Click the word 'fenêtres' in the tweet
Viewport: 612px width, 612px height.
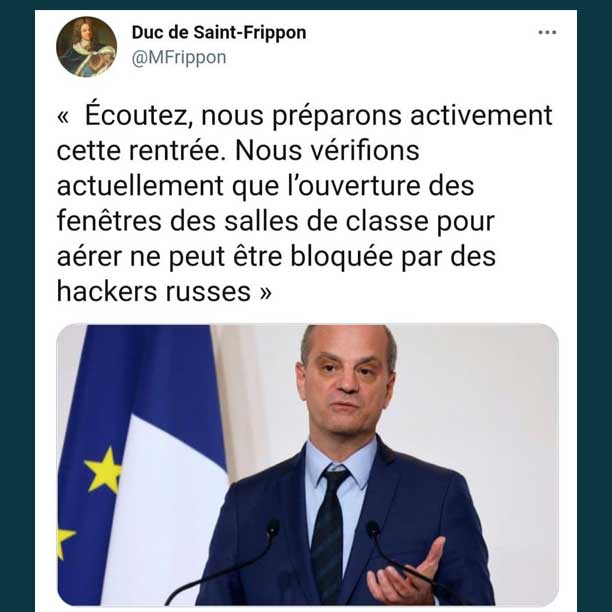coord(109,221)
